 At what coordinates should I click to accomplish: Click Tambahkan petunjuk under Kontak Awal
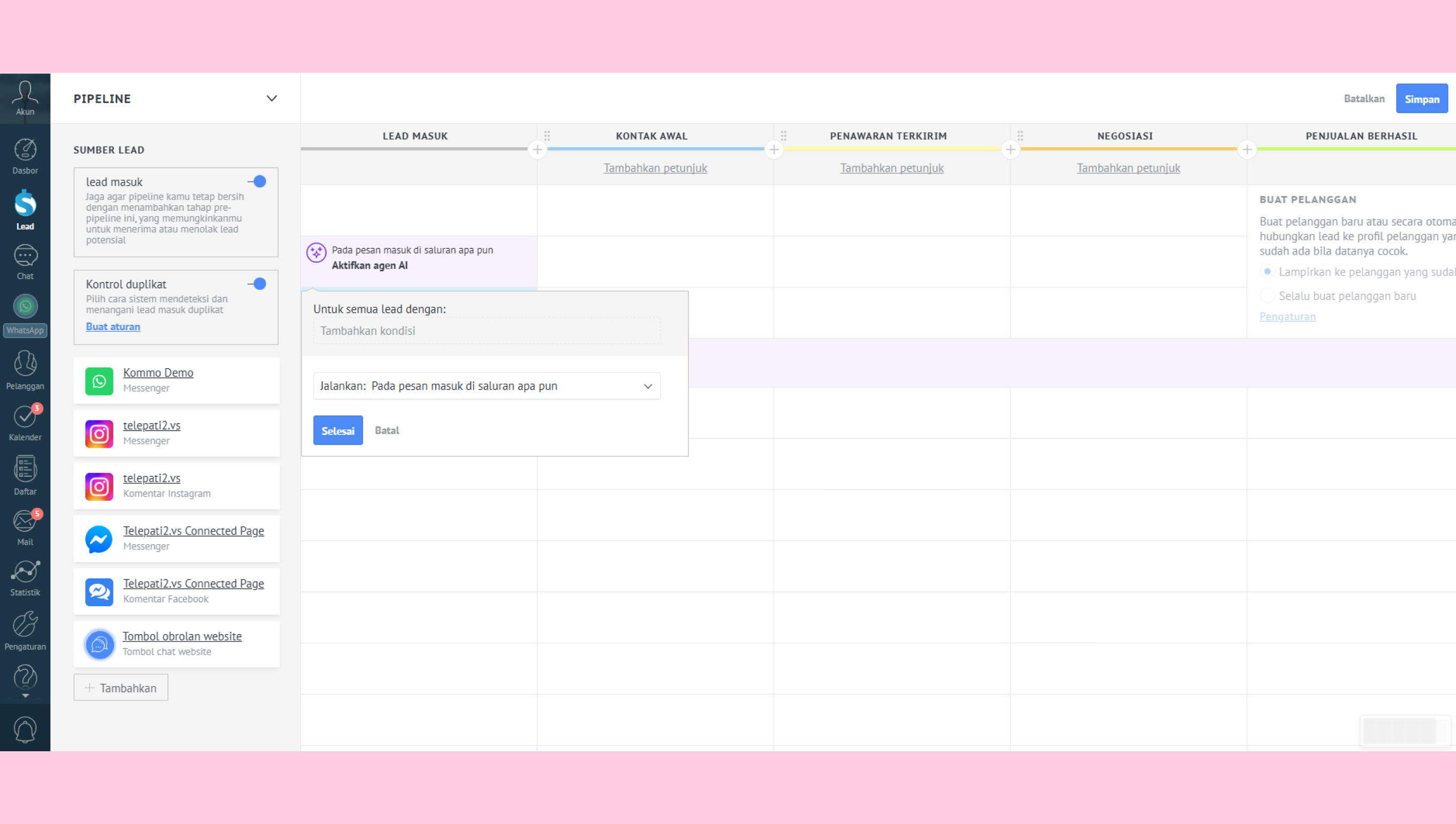click(655, 168)
